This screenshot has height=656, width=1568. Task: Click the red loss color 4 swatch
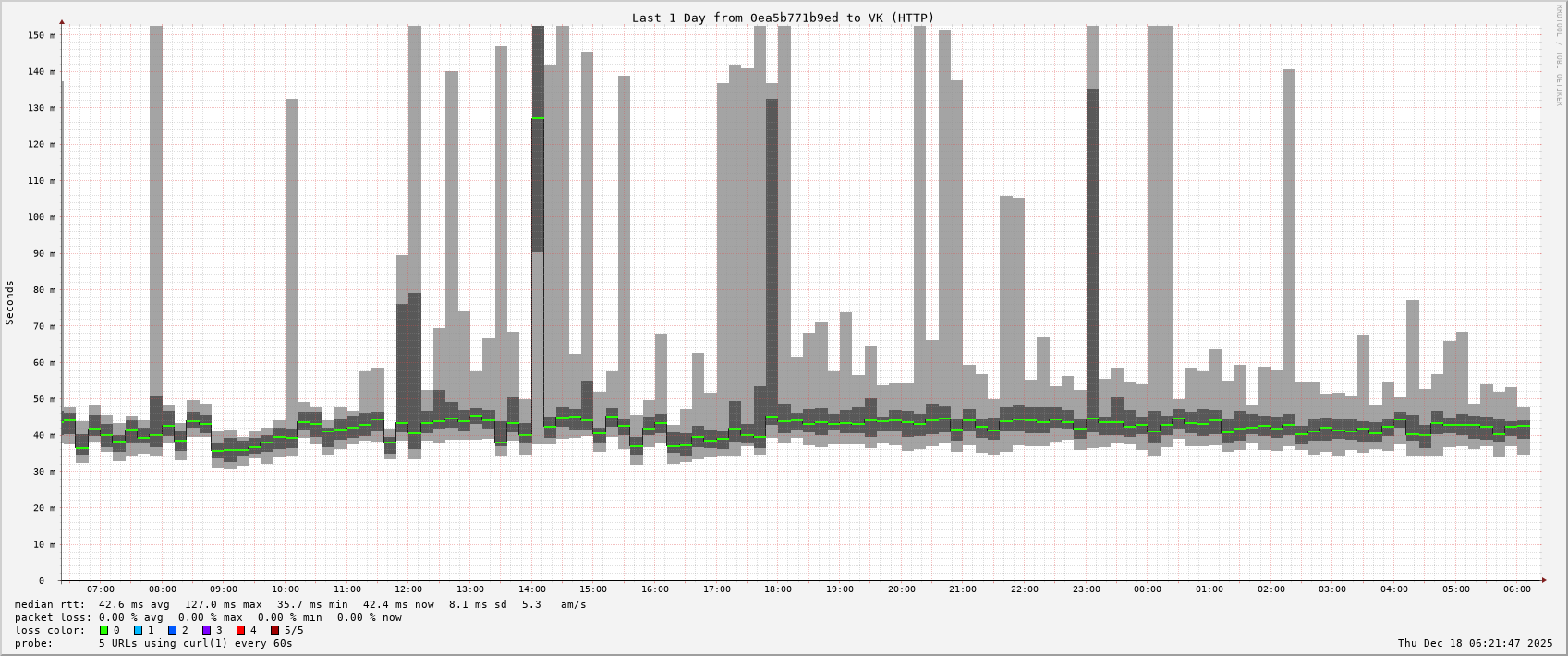(x=241, y=631)
